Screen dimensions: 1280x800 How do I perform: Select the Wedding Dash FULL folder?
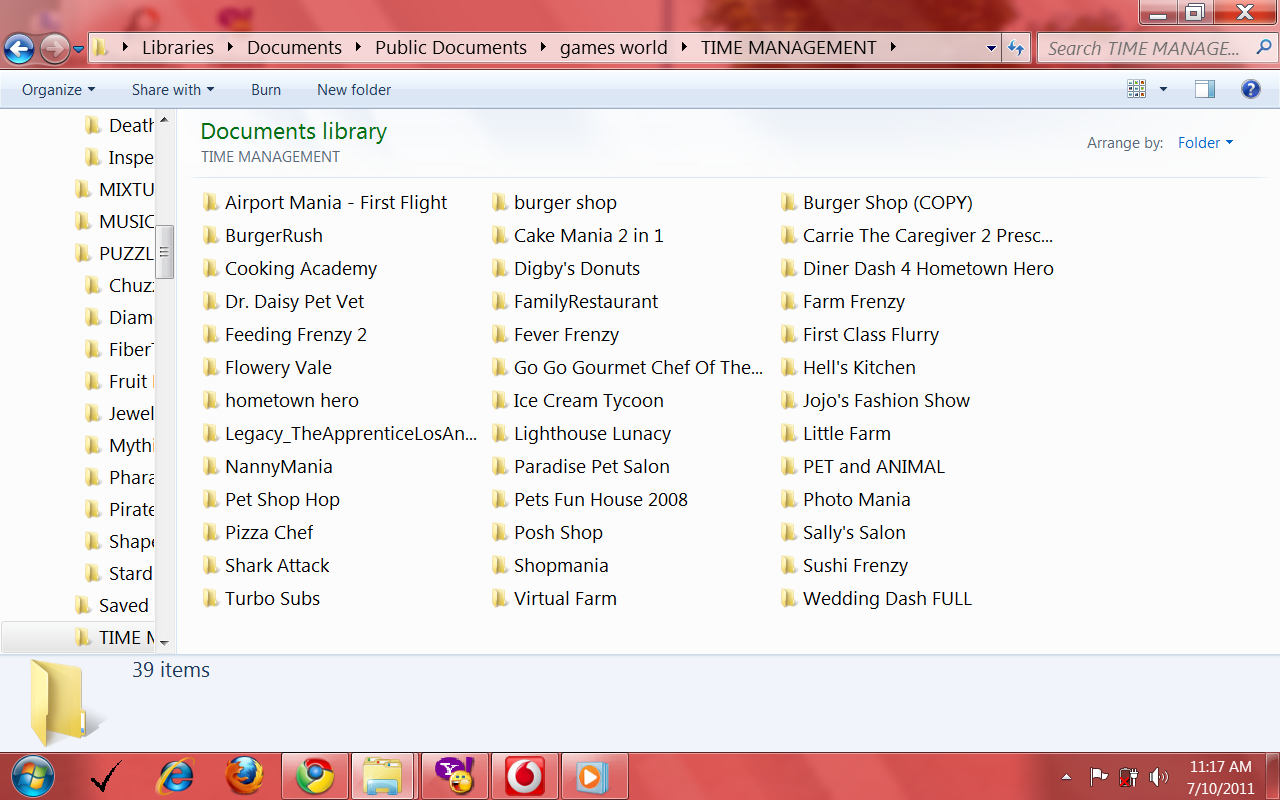876,599
